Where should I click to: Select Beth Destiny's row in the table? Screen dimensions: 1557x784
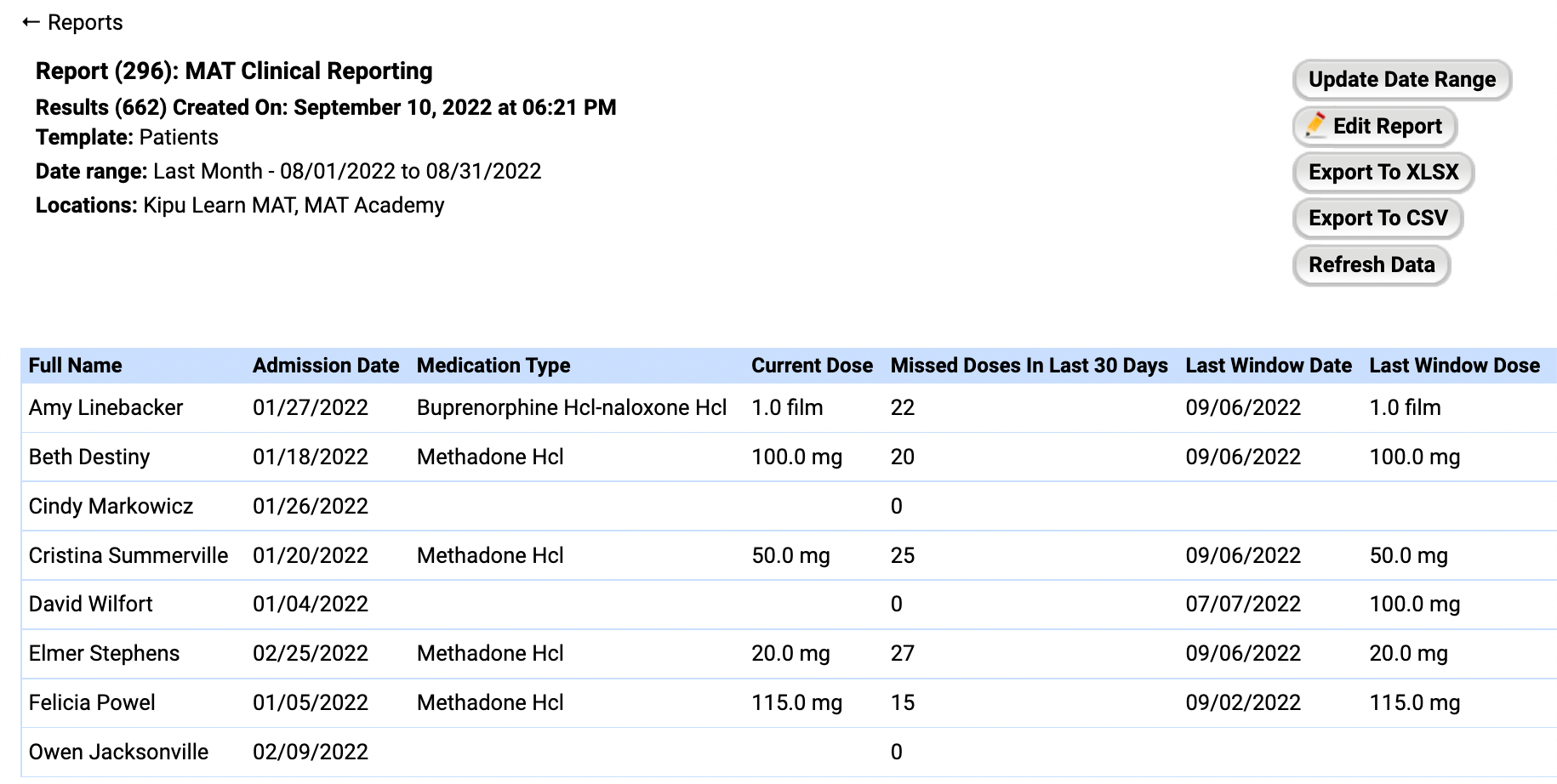coord(89,457)
